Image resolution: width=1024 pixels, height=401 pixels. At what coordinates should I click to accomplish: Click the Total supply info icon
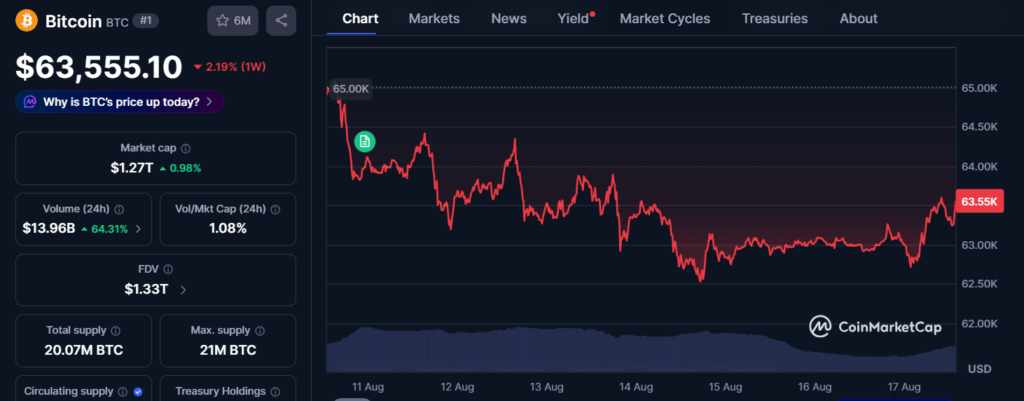(116, 331)
